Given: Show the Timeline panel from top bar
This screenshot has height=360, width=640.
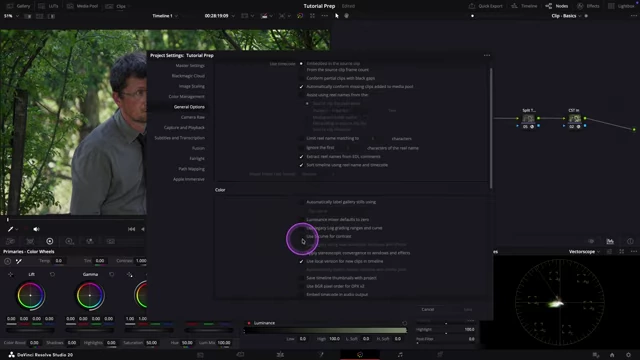Looking at the screenshot, I should (x=524, y=6).
